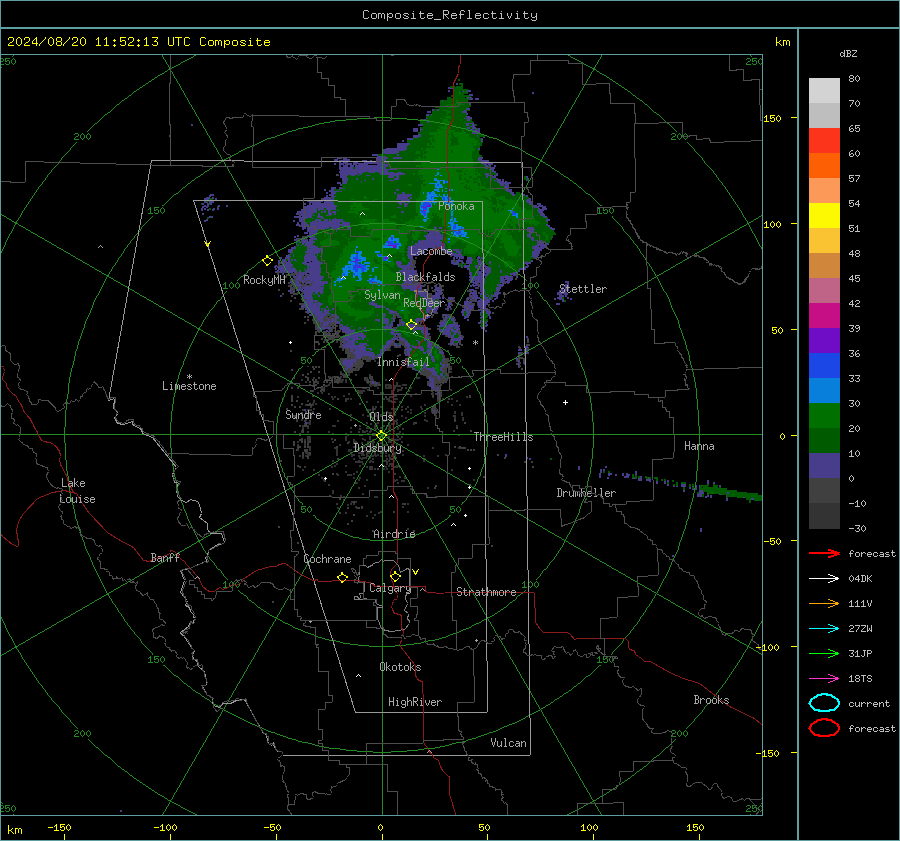The image size is (900, 841).
Task: Click the red forecast arrow legend icon
Action: [x=824, y=553]
